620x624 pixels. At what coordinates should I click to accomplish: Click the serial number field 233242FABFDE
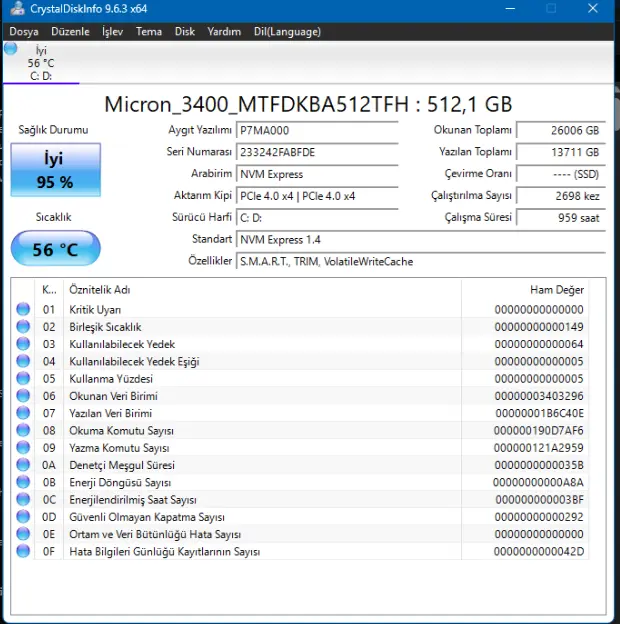coord(317,152)
